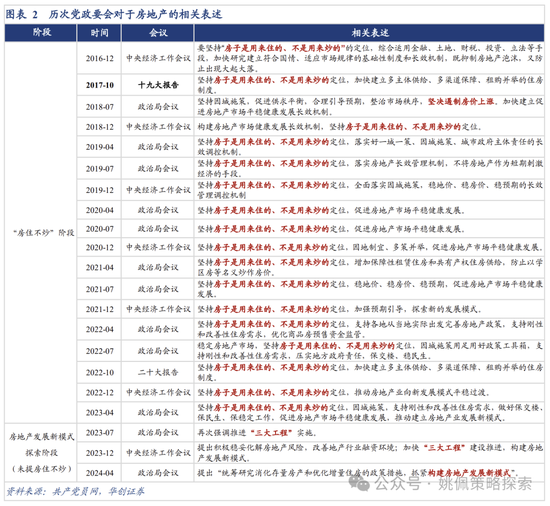Click the 2024-04 statement on 统筹研究消化存量房产
The height and width of the screenshot is (506, 550).
coord(358,473)
